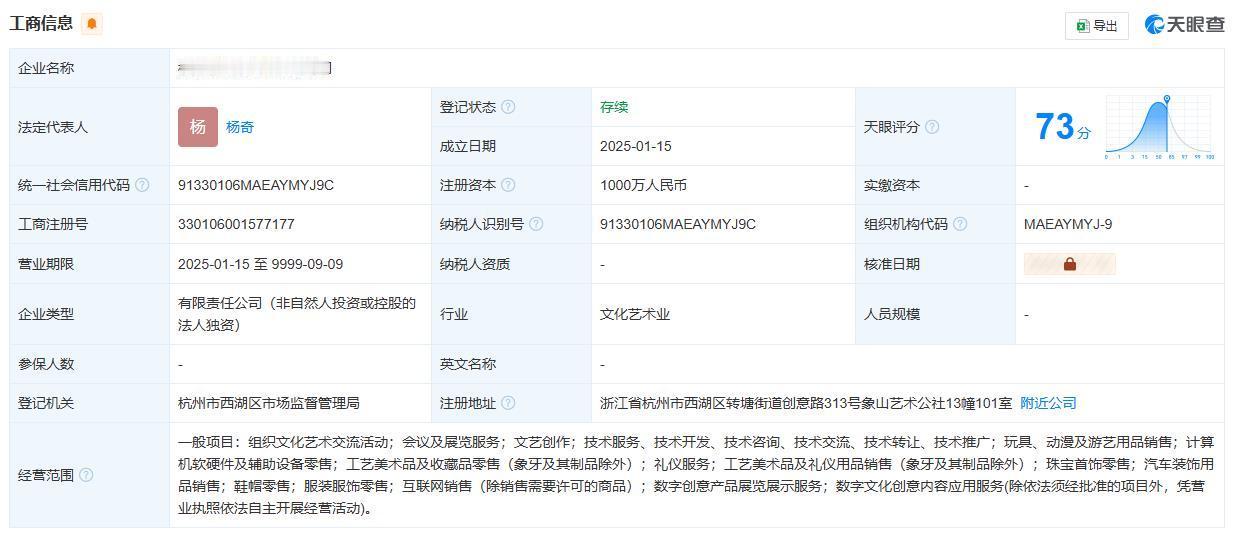Click the blurred company name field
The image size is (1237, 541).
click(254, 68)
